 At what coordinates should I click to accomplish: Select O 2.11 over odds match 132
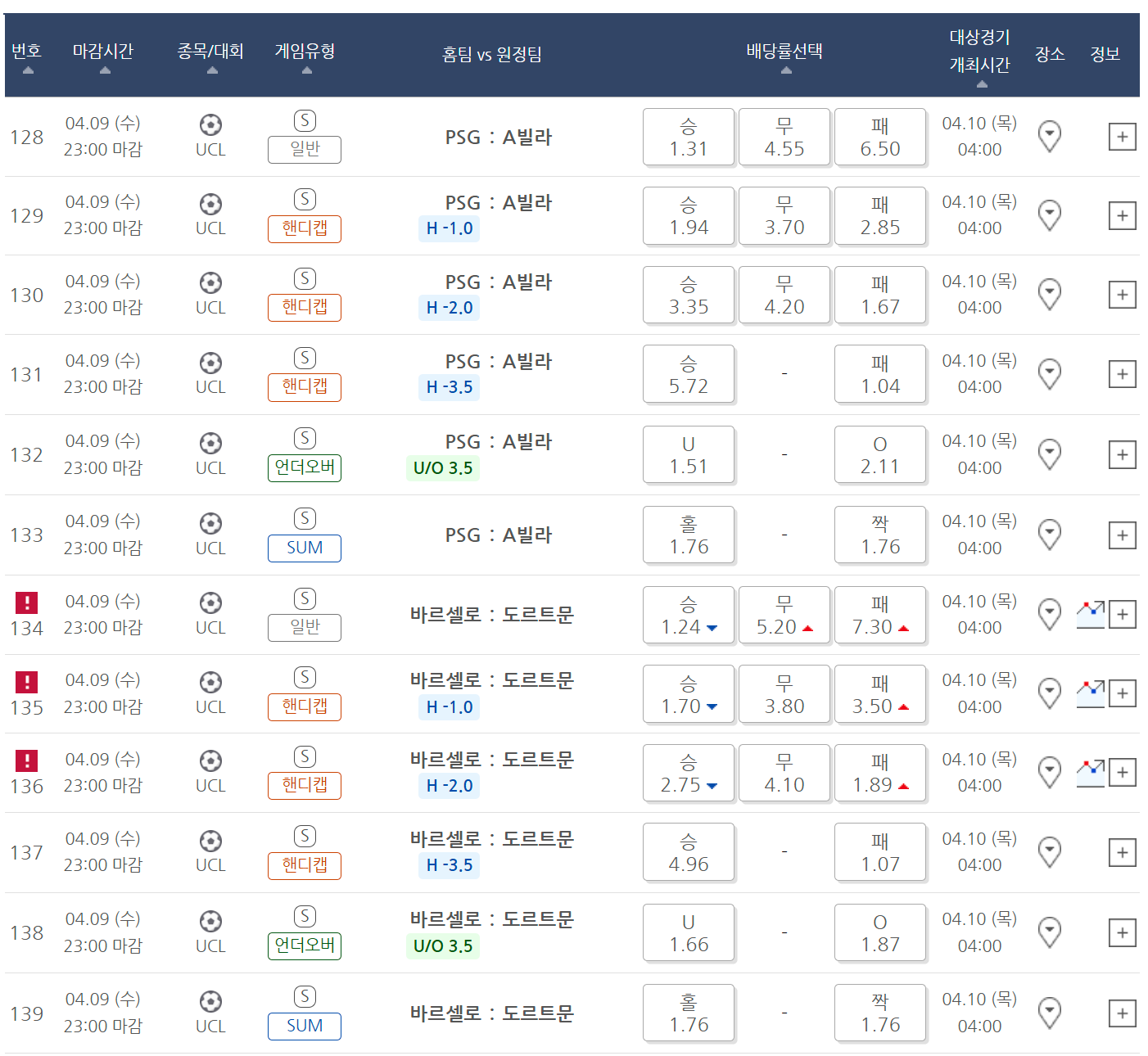pos(880,454)
